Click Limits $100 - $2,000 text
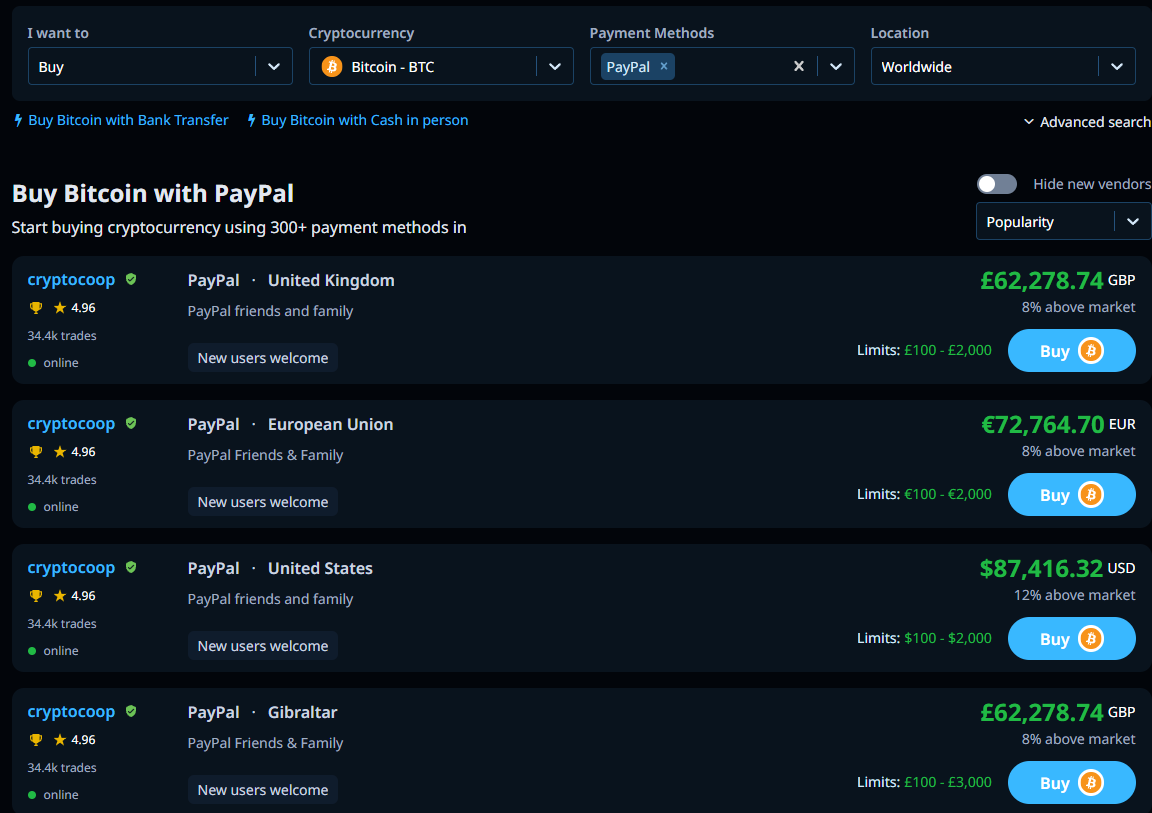Screen dimensions: 1152x813 [924, 638]
